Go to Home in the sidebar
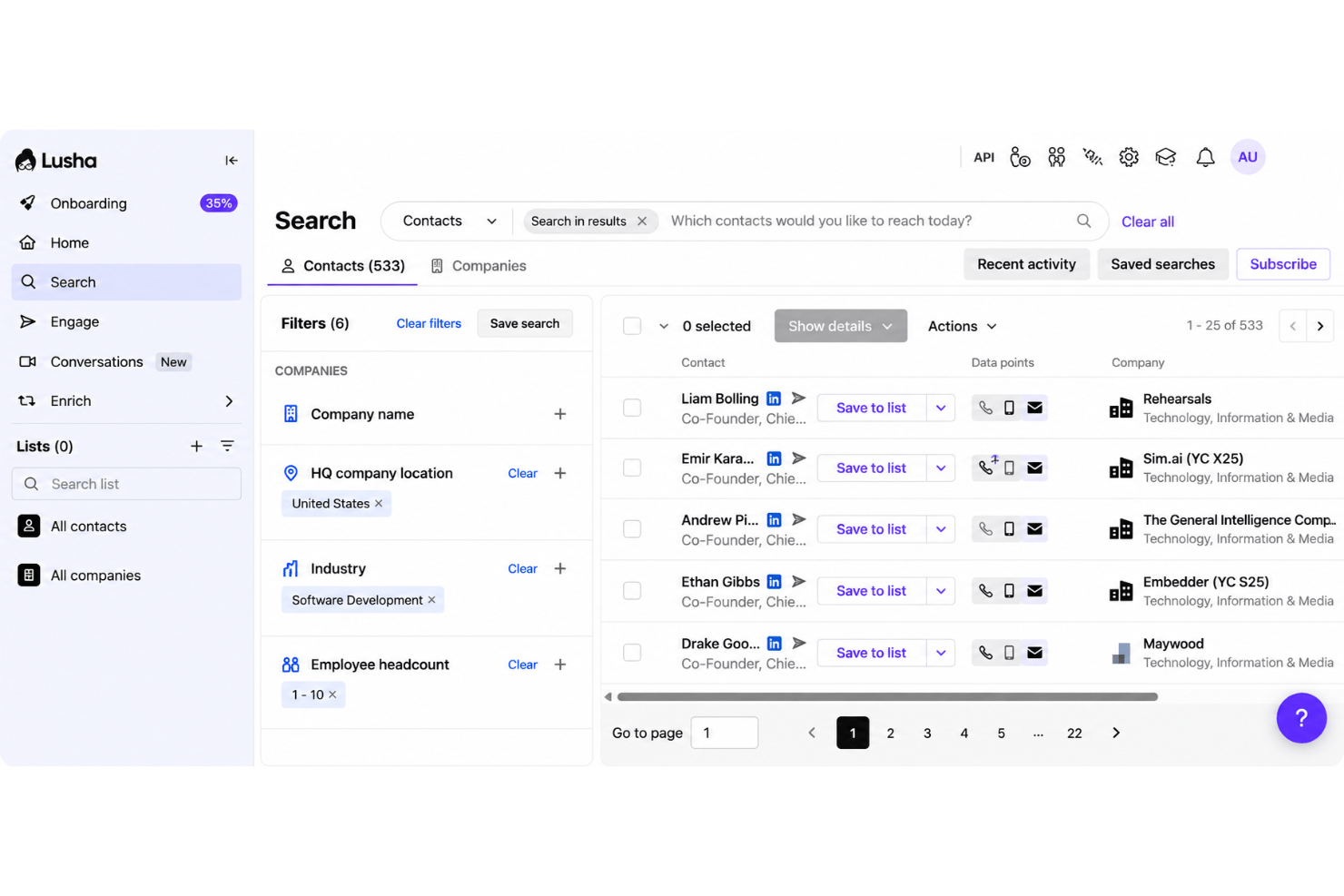This screenshot has width=1344, height=896. pos(126,242)
